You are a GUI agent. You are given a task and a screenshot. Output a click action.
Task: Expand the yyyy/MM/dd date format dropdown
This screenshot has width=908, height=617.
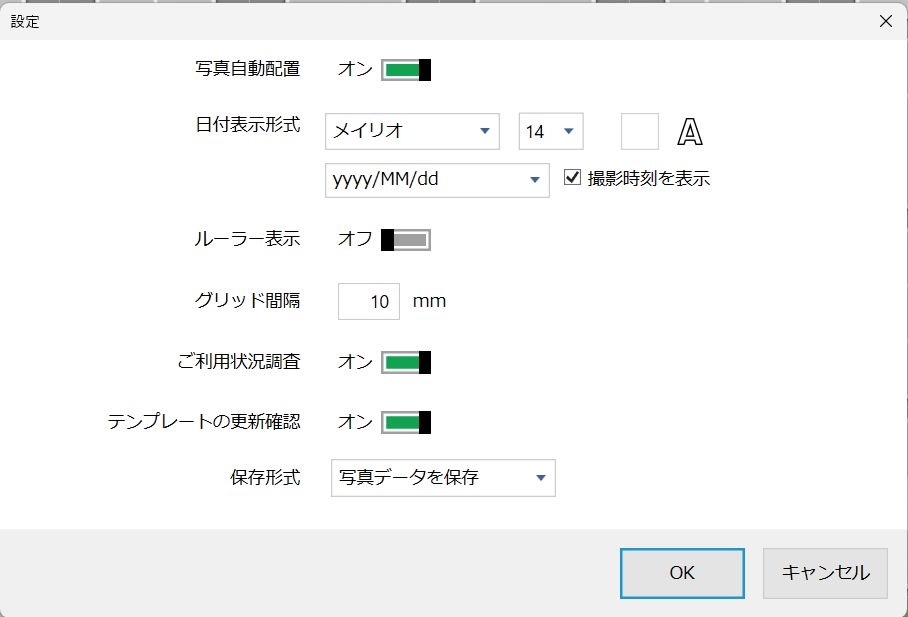(x=437, y=180)
